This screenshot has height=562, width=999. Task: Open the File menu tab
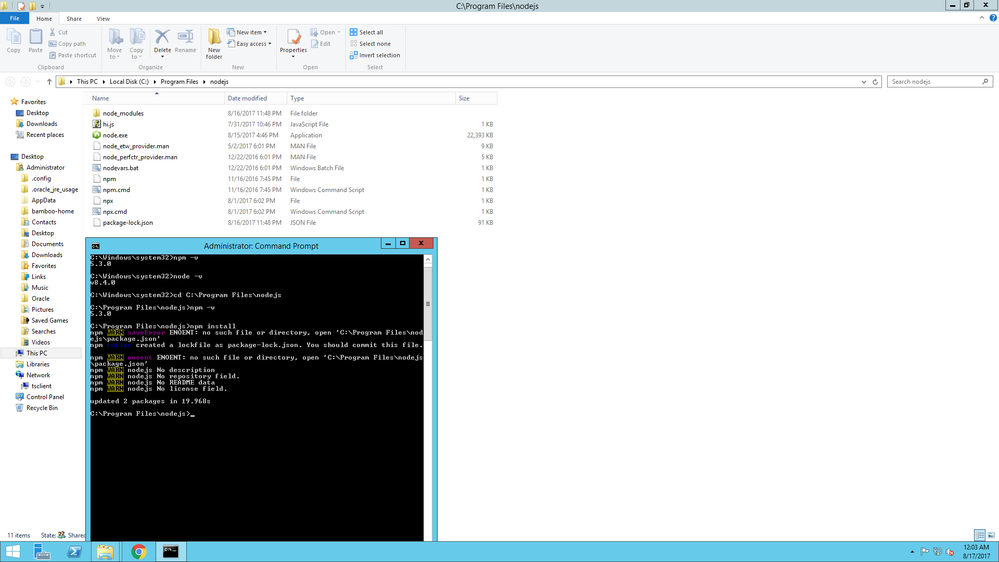[14, 18]
